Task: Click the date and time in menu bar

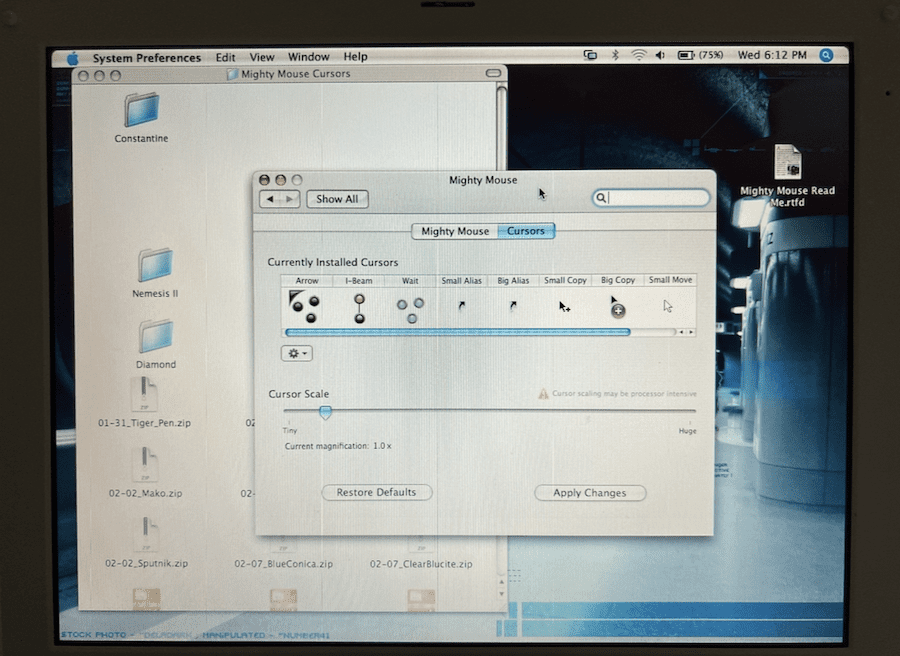Action: click(x=772, y=55)
